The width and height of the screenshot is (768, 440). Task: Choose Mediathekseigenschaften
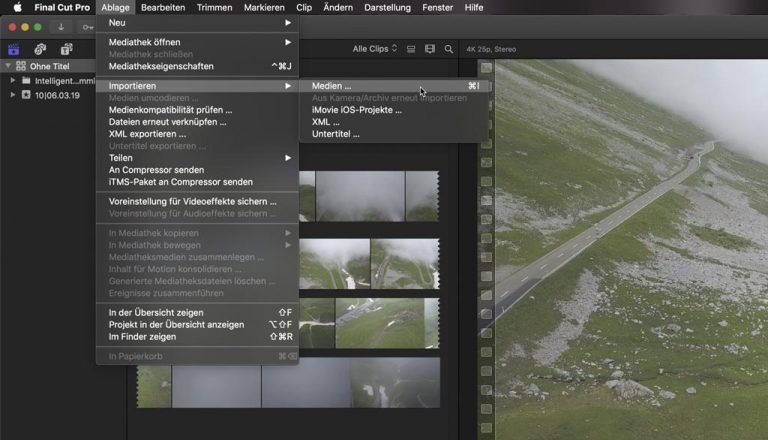click(x=197, y=66)
